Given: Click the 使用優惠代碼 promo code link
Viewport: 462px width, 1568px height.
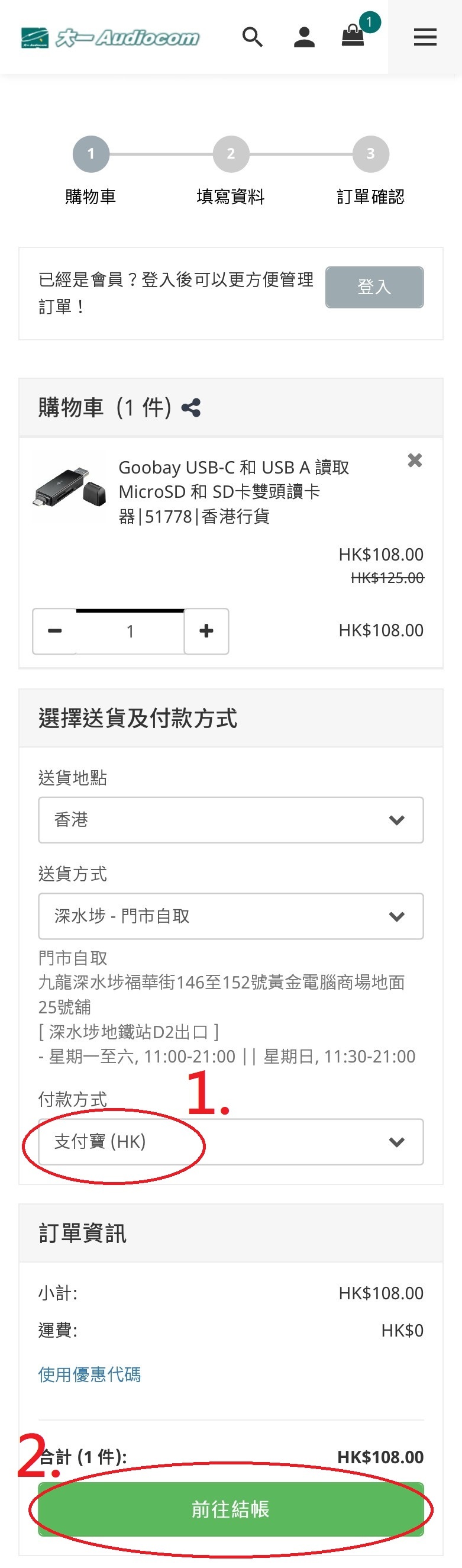Looking at the screenshot, I should click(89, 1374).
